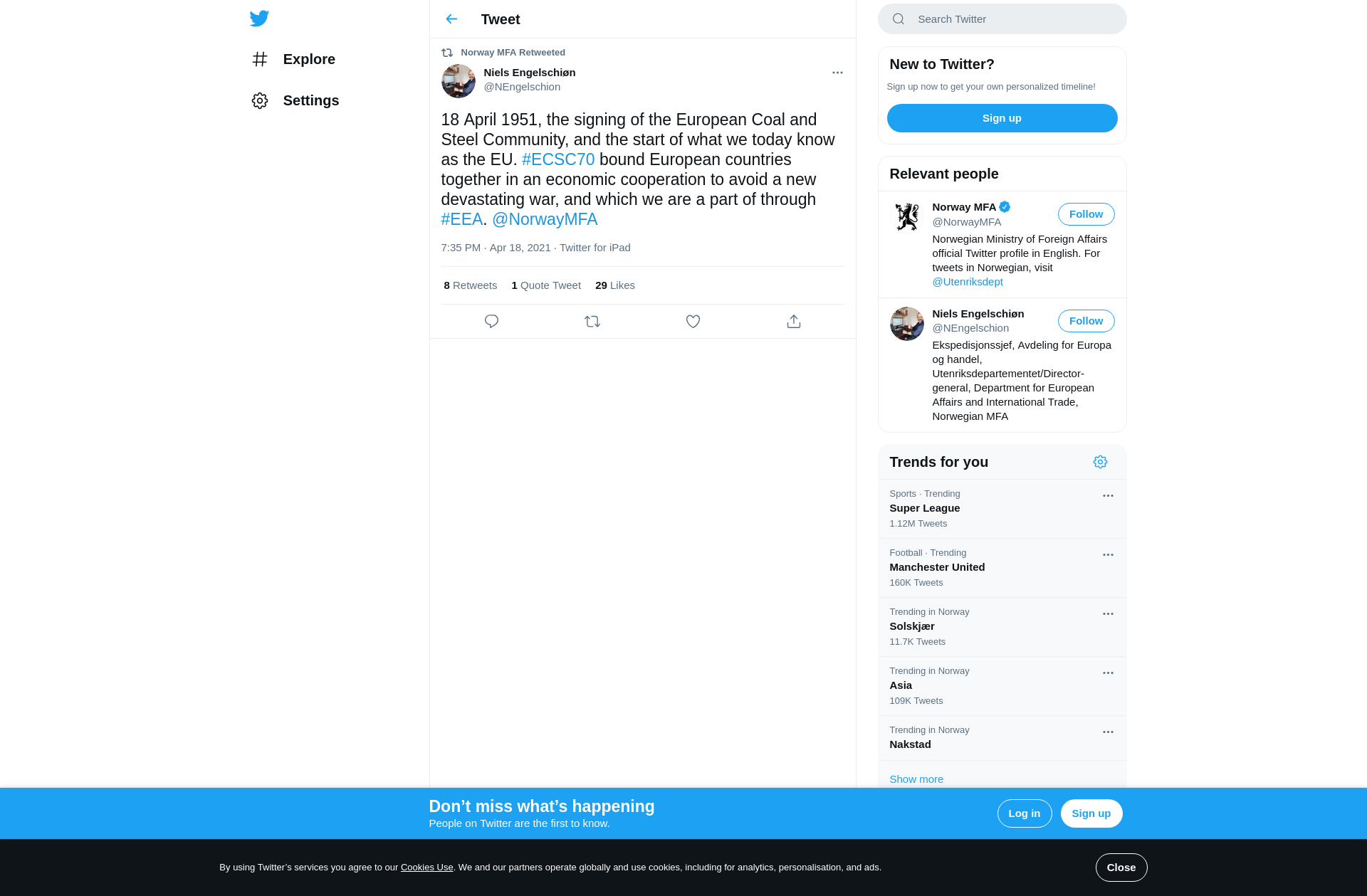Viewport: 1367px width, 896px height.
Task: Close the cookies notice banner
Action: point(1121,868)
